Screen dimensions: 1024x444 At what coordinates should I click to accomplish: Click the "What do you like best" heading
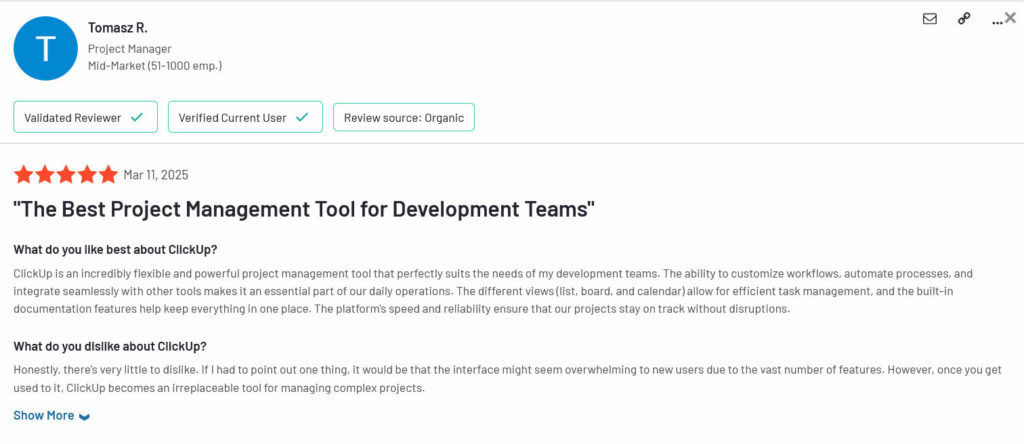[115, 249]
